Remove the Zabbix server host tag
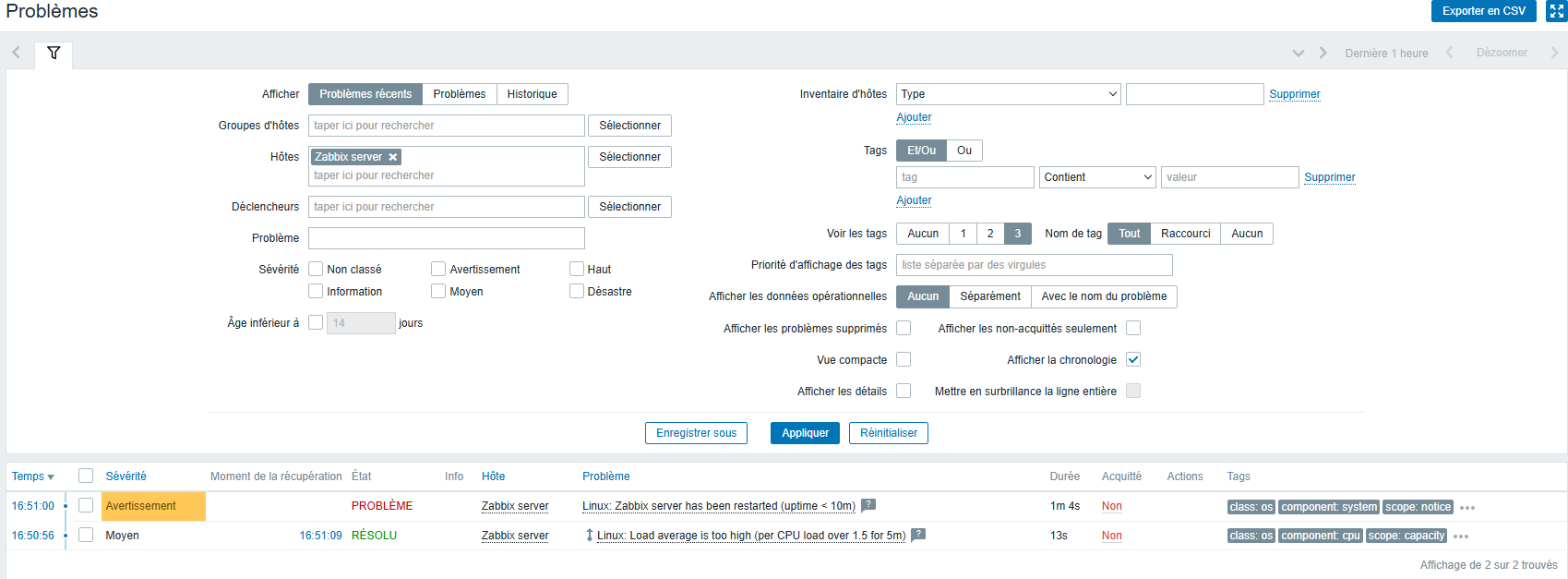 point(393,157)
